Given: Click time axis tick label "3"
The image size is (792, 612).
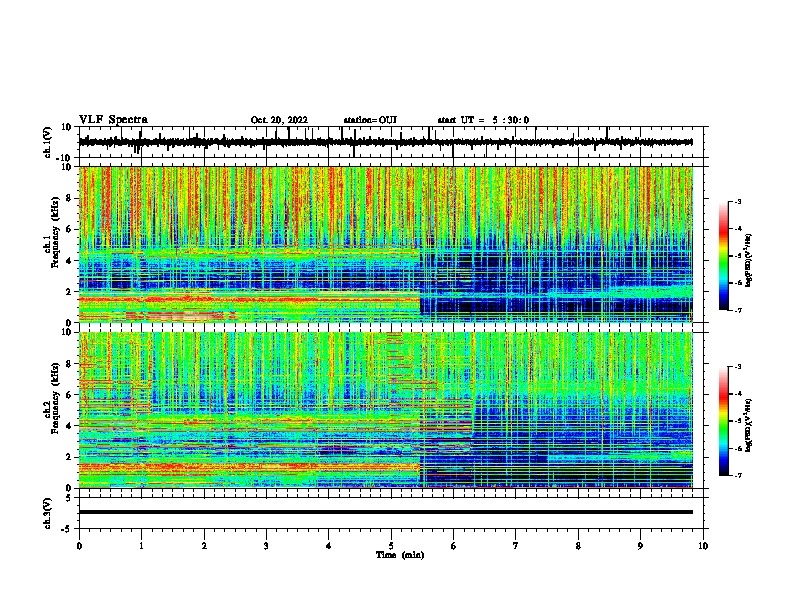Looking at the screenshot, I should tap(266, 546).
